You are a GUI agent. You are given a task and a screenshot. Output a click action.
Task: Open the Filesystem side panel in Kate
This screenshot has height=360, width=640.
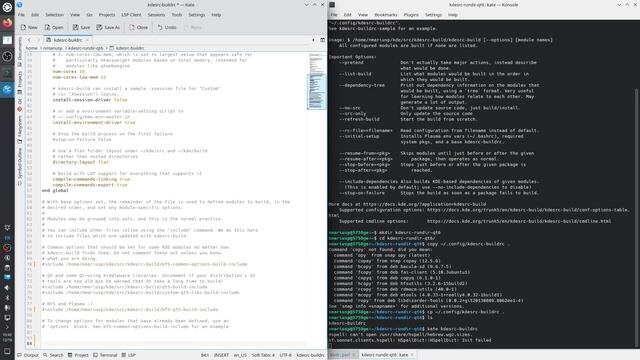[x=20, y=129]
